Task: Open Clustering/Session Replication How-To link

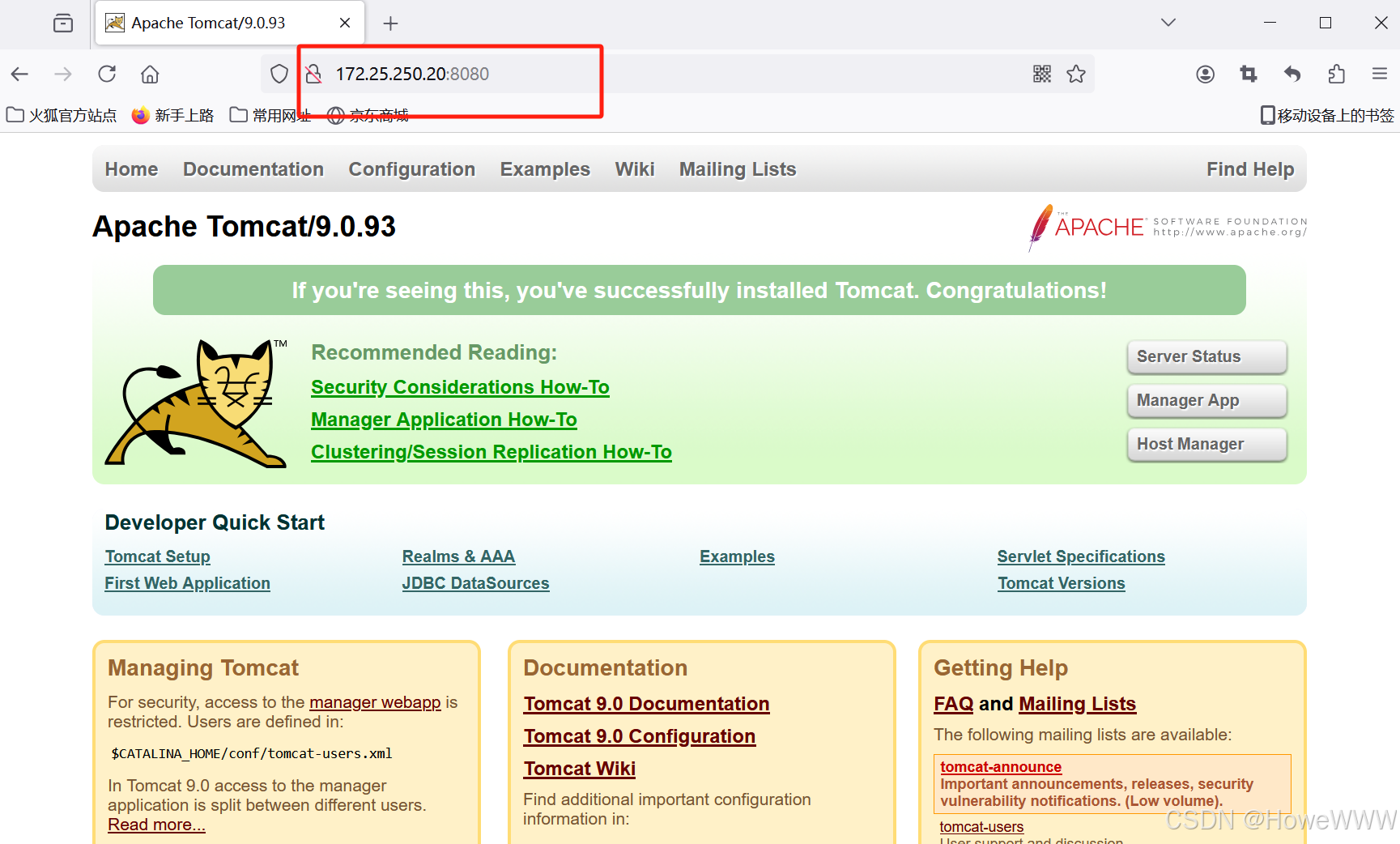Action: coord(491,452)
